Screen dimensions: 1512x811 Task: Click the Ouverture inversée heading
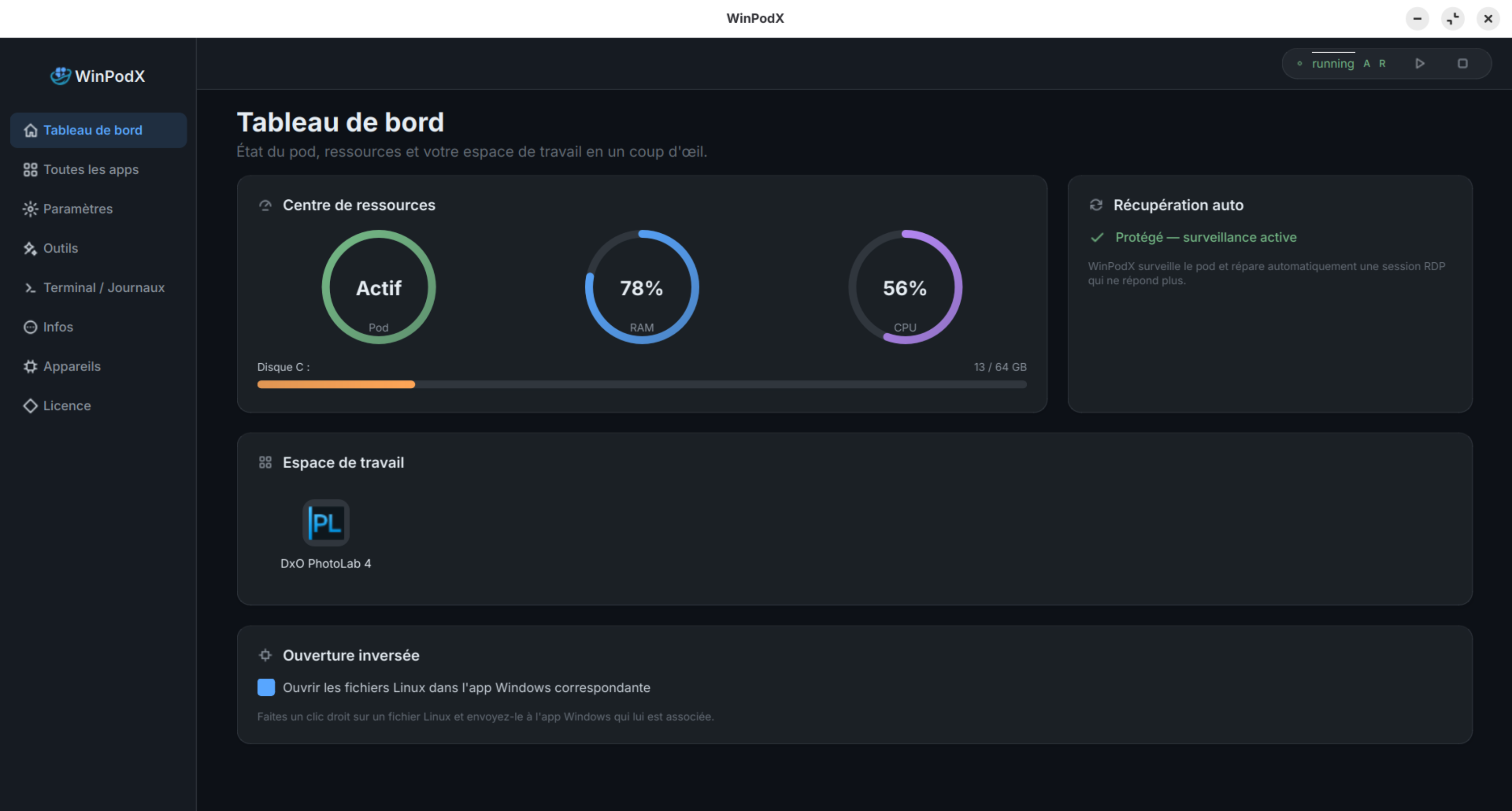pyautogui.click(x=351, y=655)
